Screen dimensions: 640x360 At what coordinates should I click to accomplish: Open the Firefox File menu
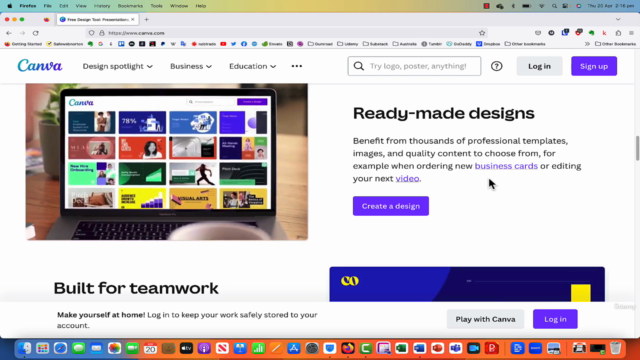tap(47, 6)
